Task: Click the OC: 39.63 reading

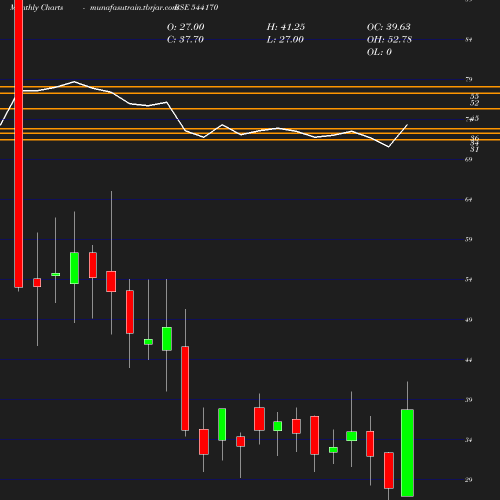Action: (x=389, y=27)
